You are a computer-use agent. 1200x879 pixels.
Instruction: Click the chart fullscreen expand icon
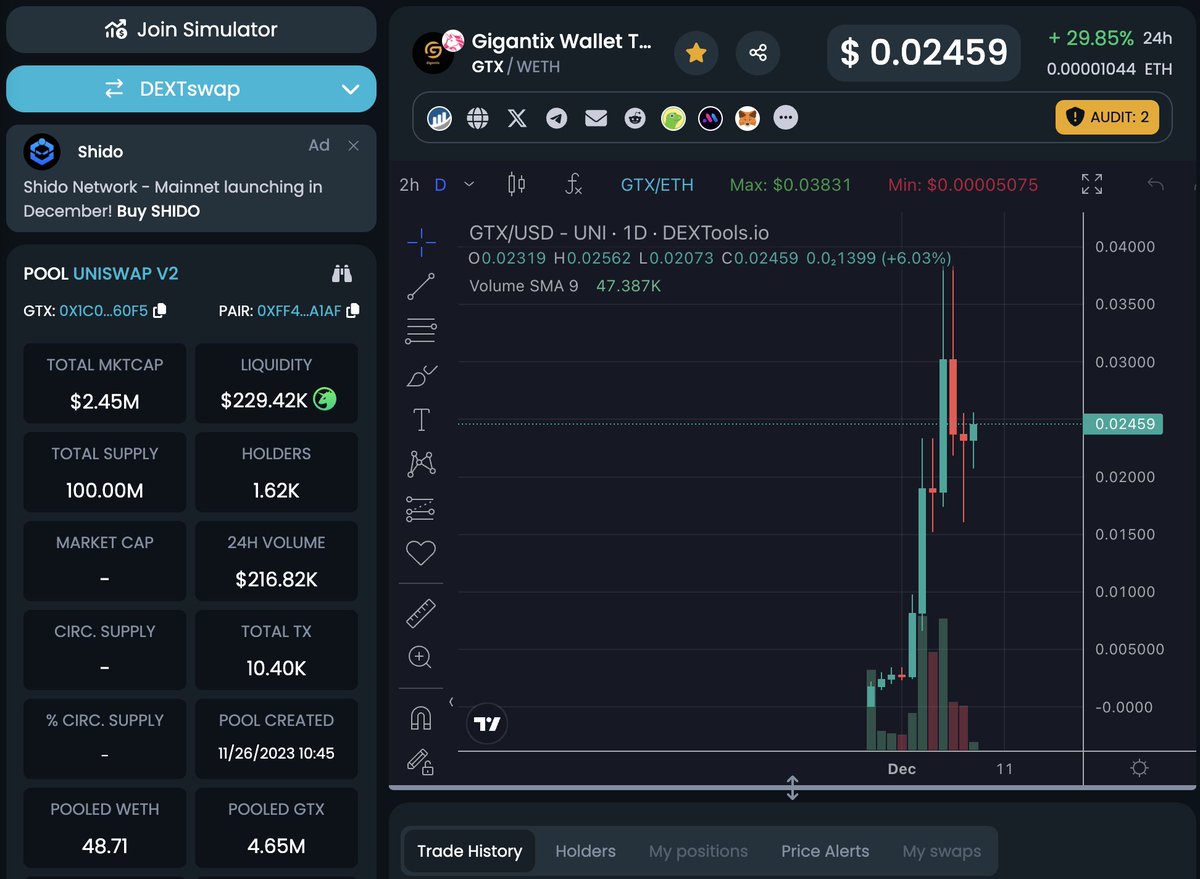(1091, 184)
